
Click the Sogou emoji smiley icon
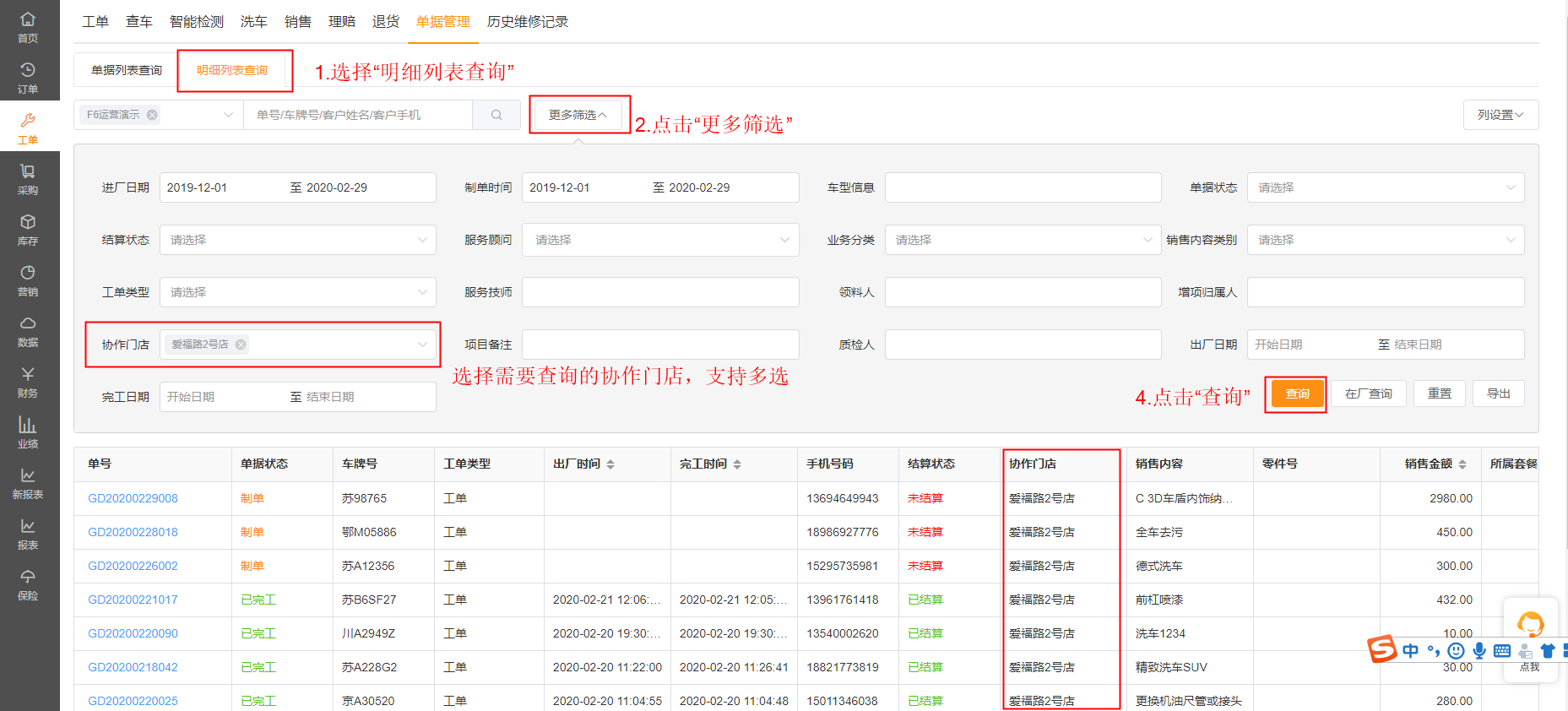click(1456, 650)
